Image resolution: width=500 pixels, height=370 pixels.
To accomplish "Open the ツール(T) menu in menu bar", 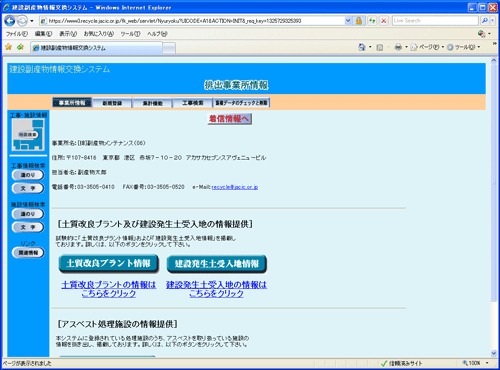I will [130, 34].
